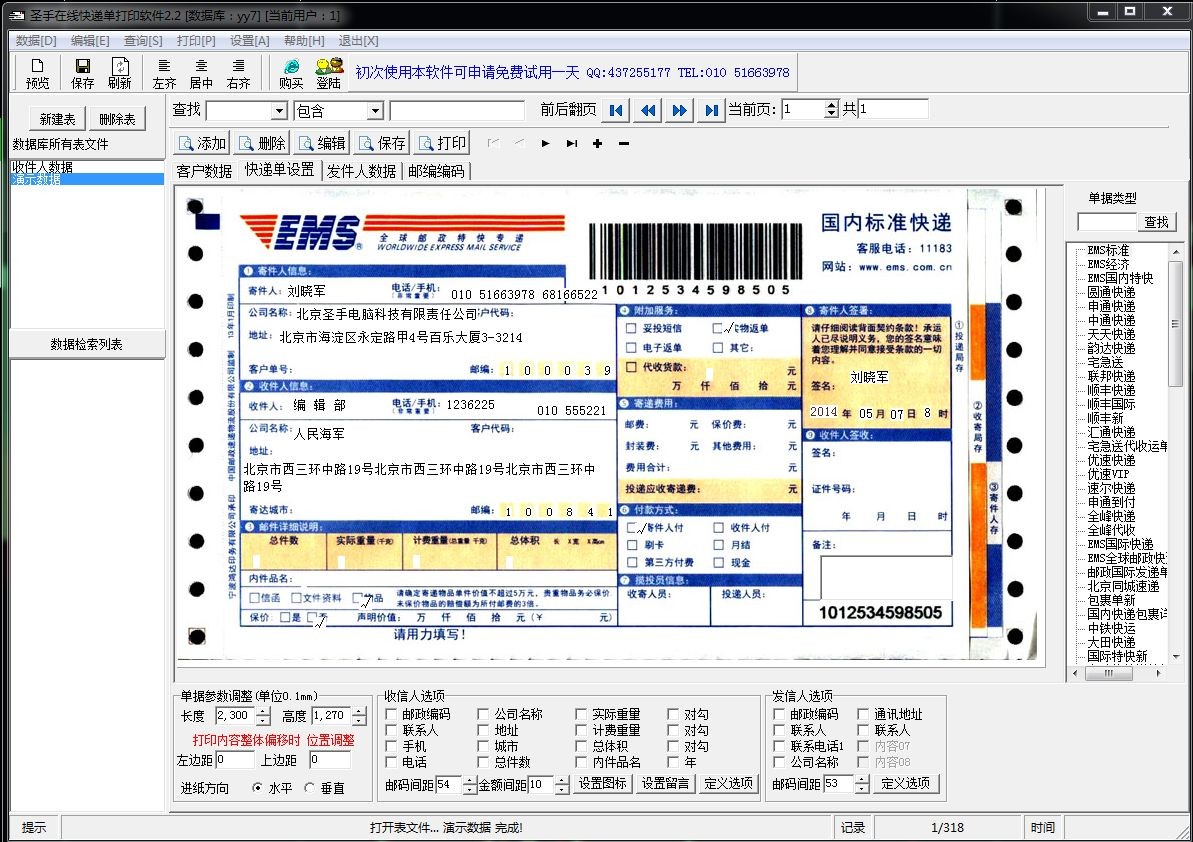Tick 联系电话1 in 发信人选项
Viewport: 1193px width, 842px height.
click(779, 746)
